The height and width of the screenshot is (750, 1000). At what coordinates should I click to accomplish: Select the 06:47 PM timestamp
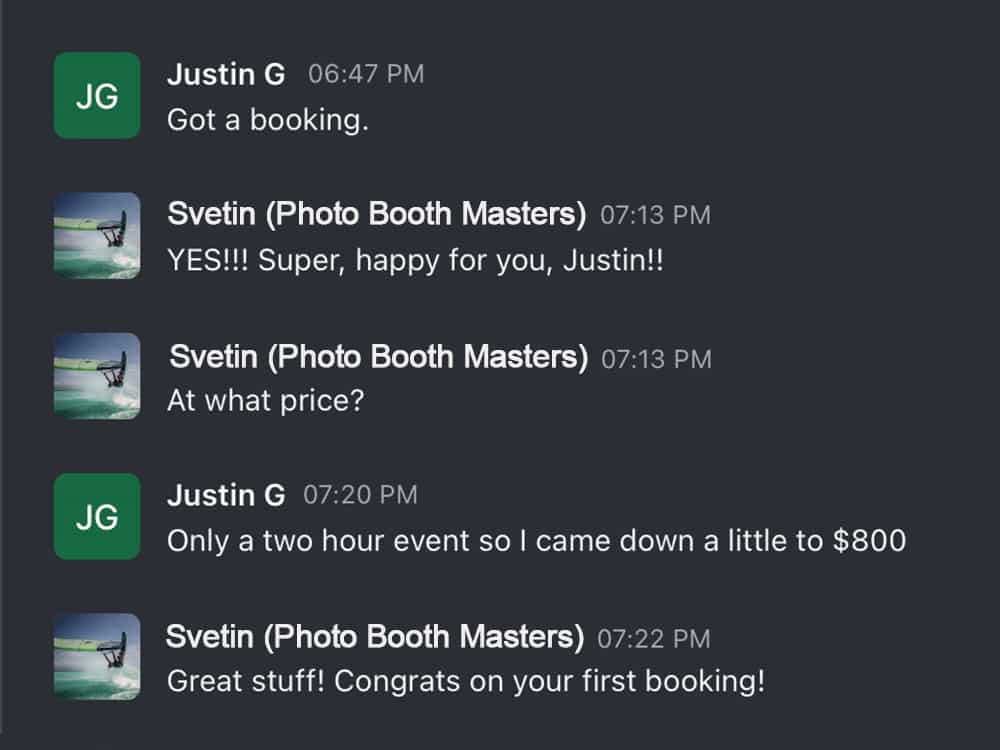tap(365, 74)
